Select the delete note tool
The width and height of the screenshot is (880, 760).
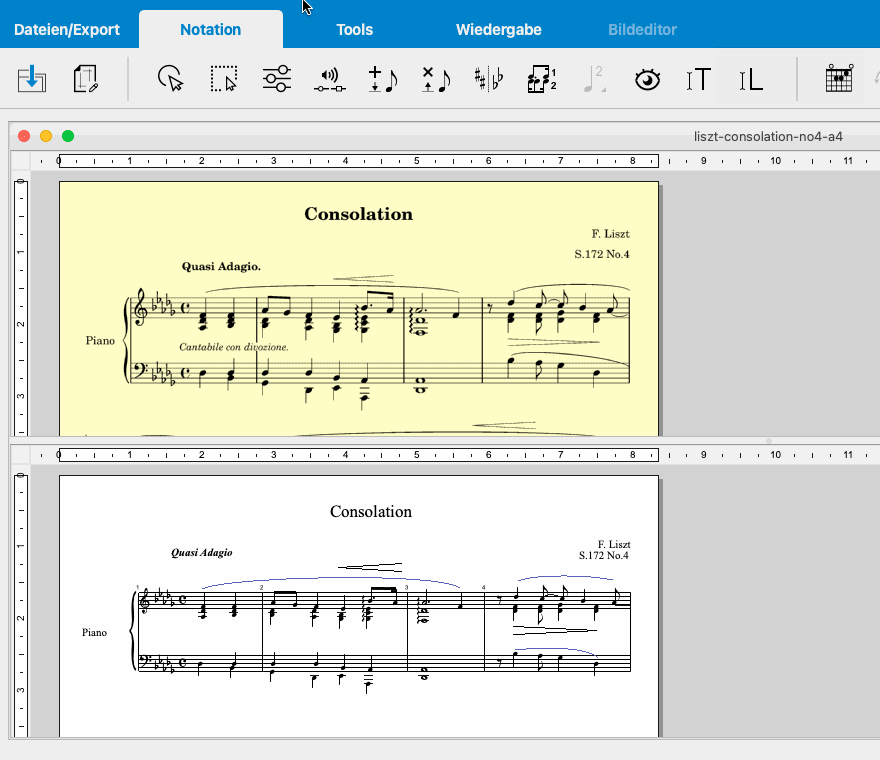(x=435, y=79)
